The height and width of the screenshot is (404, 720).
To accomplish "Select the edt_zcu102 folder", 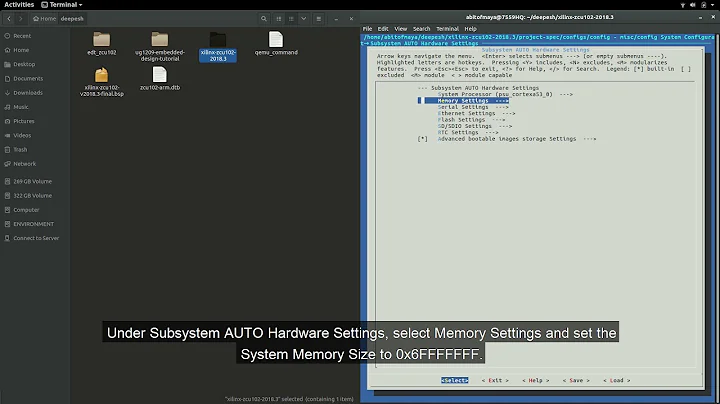I will [x=101, y=44].
